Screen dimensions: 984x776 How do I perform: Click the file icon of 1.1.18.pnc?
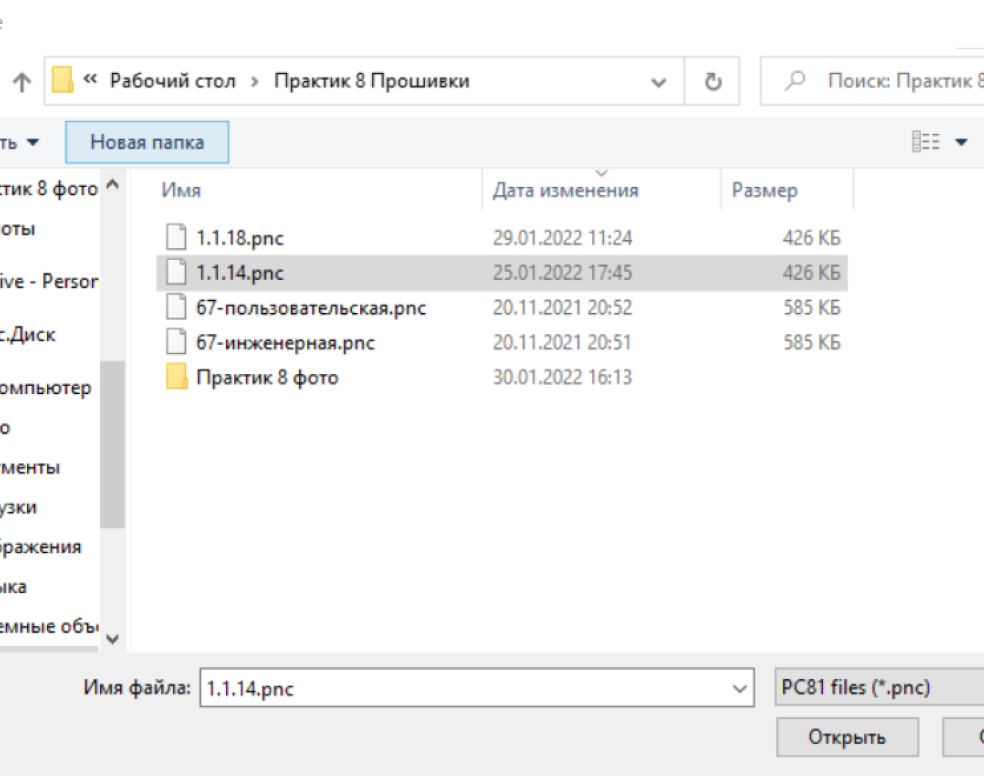click(176, 238)
